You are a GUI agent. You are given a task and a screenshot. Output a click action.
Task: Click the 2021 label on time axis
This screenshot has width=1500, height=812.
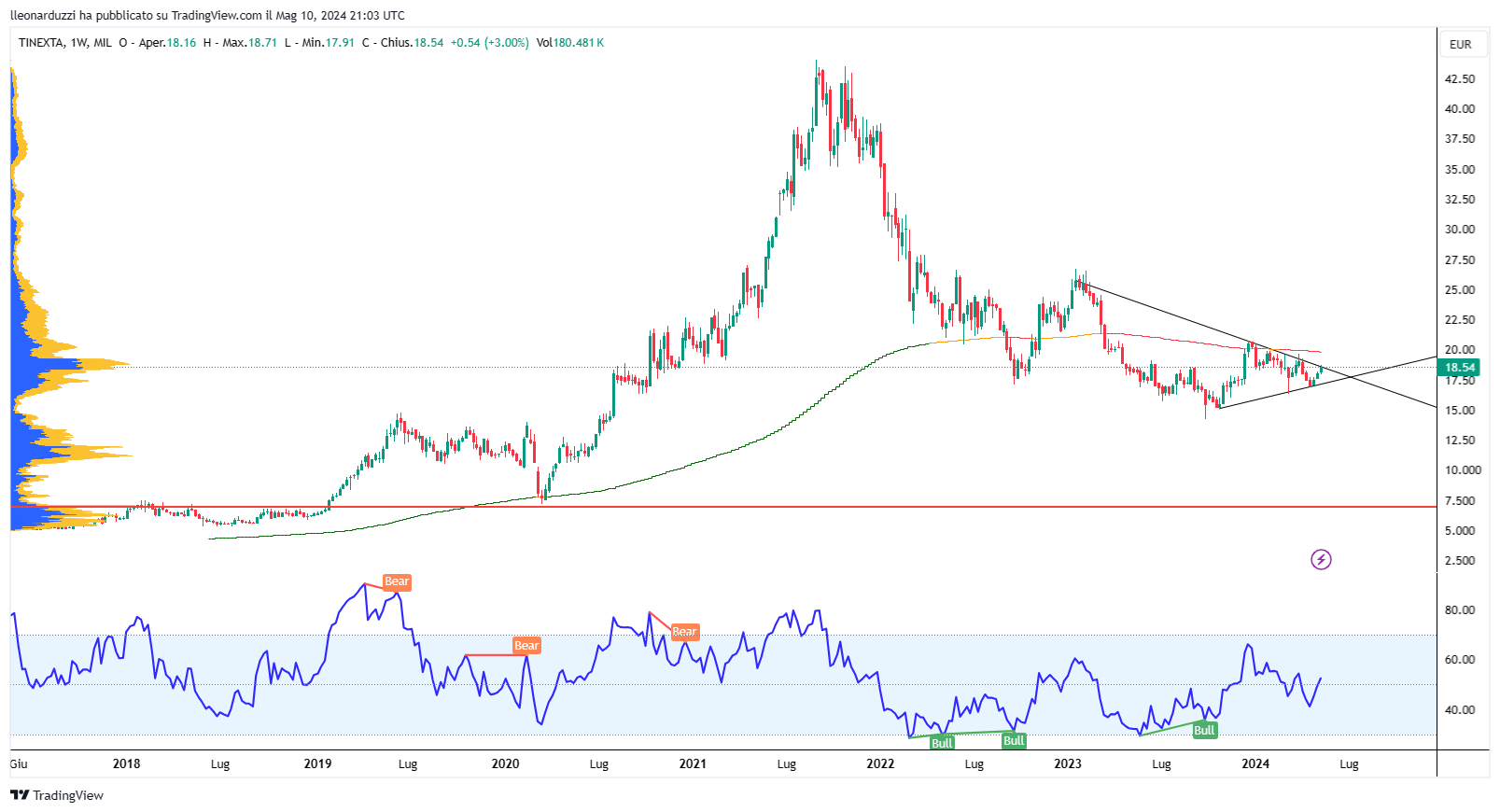(693, 763)
